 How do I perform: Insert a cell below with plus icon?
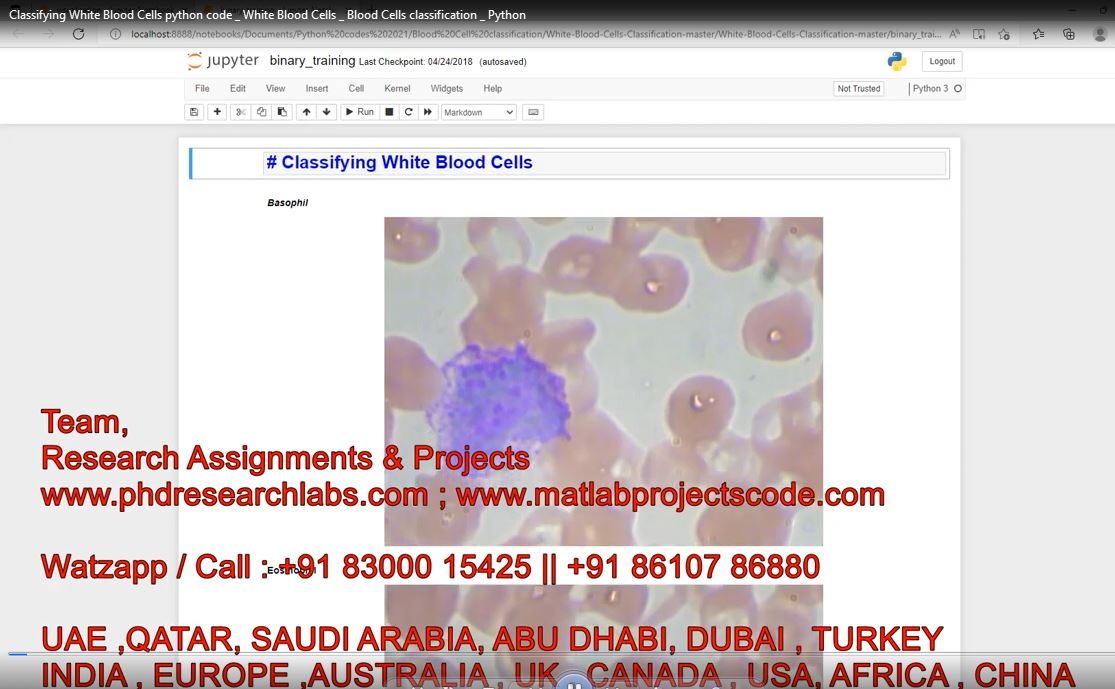click(217, 112)
